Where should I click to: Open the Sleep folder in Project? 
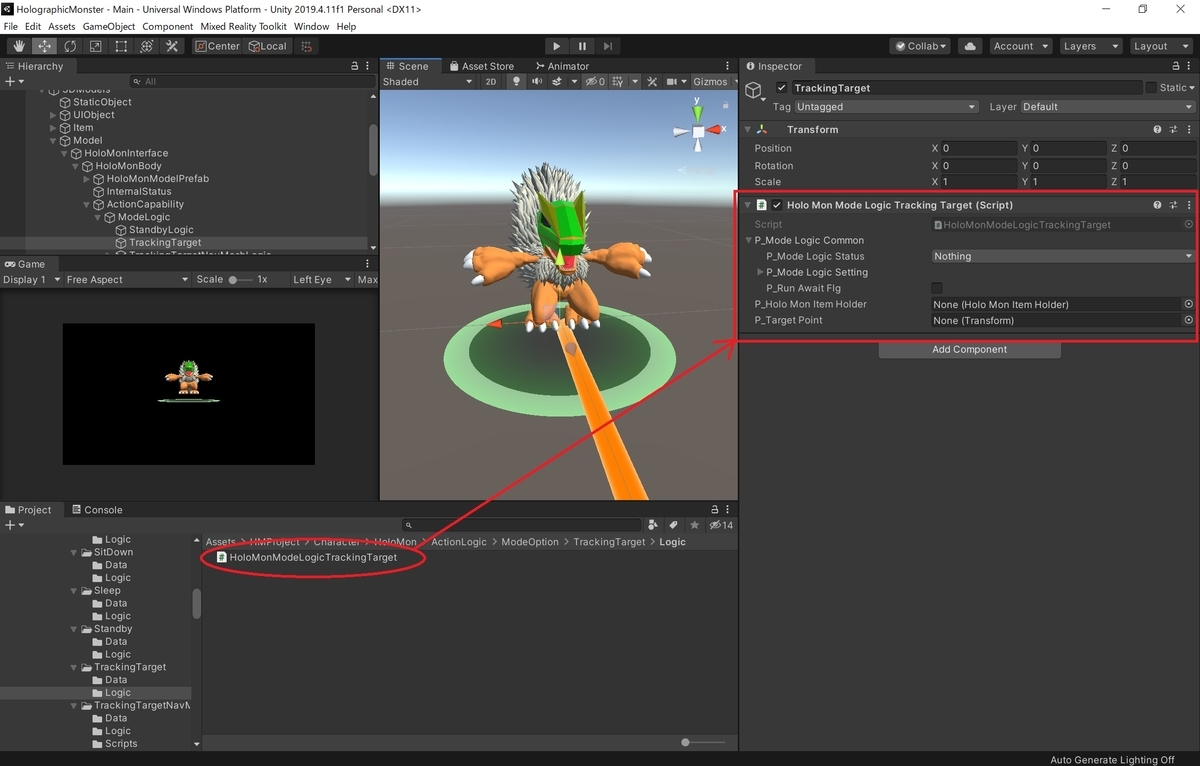coord(107,591)
